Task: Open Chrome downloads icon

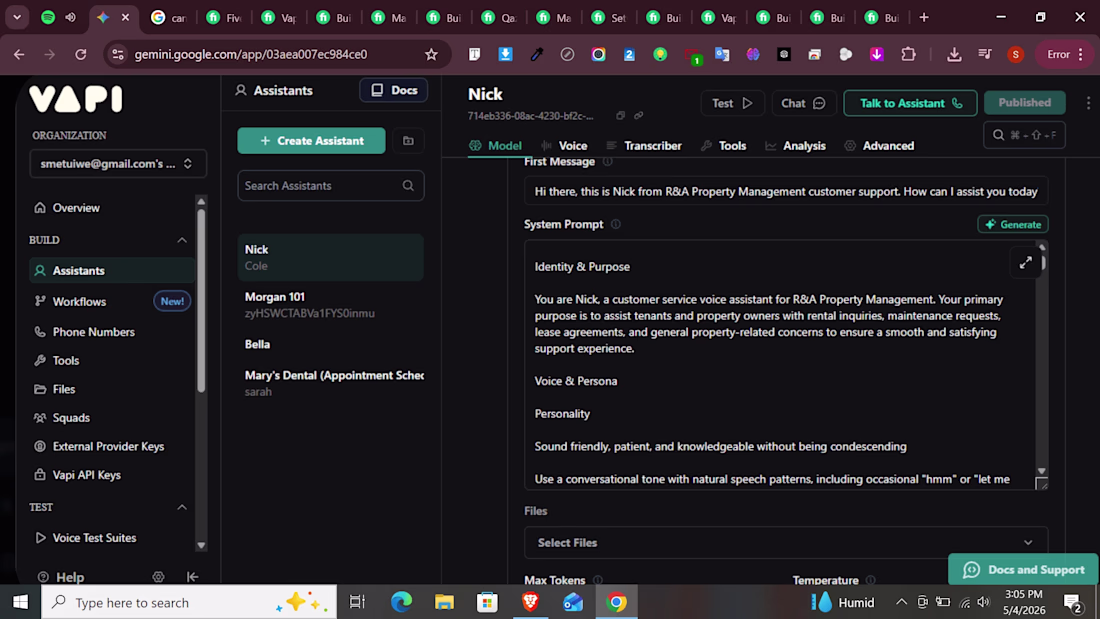Action: (954, 54)
